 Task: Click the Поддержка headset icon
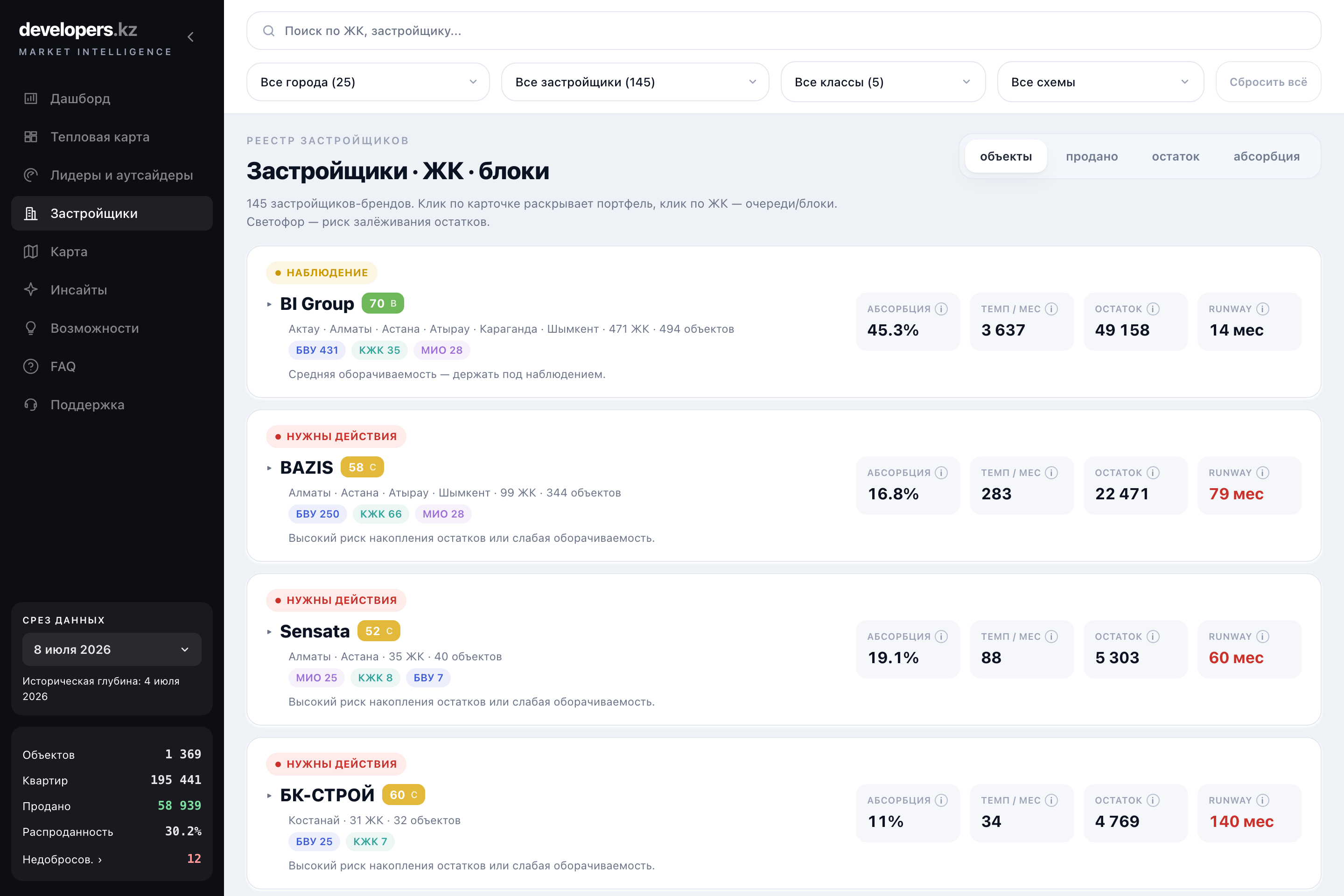click(31, 405)
